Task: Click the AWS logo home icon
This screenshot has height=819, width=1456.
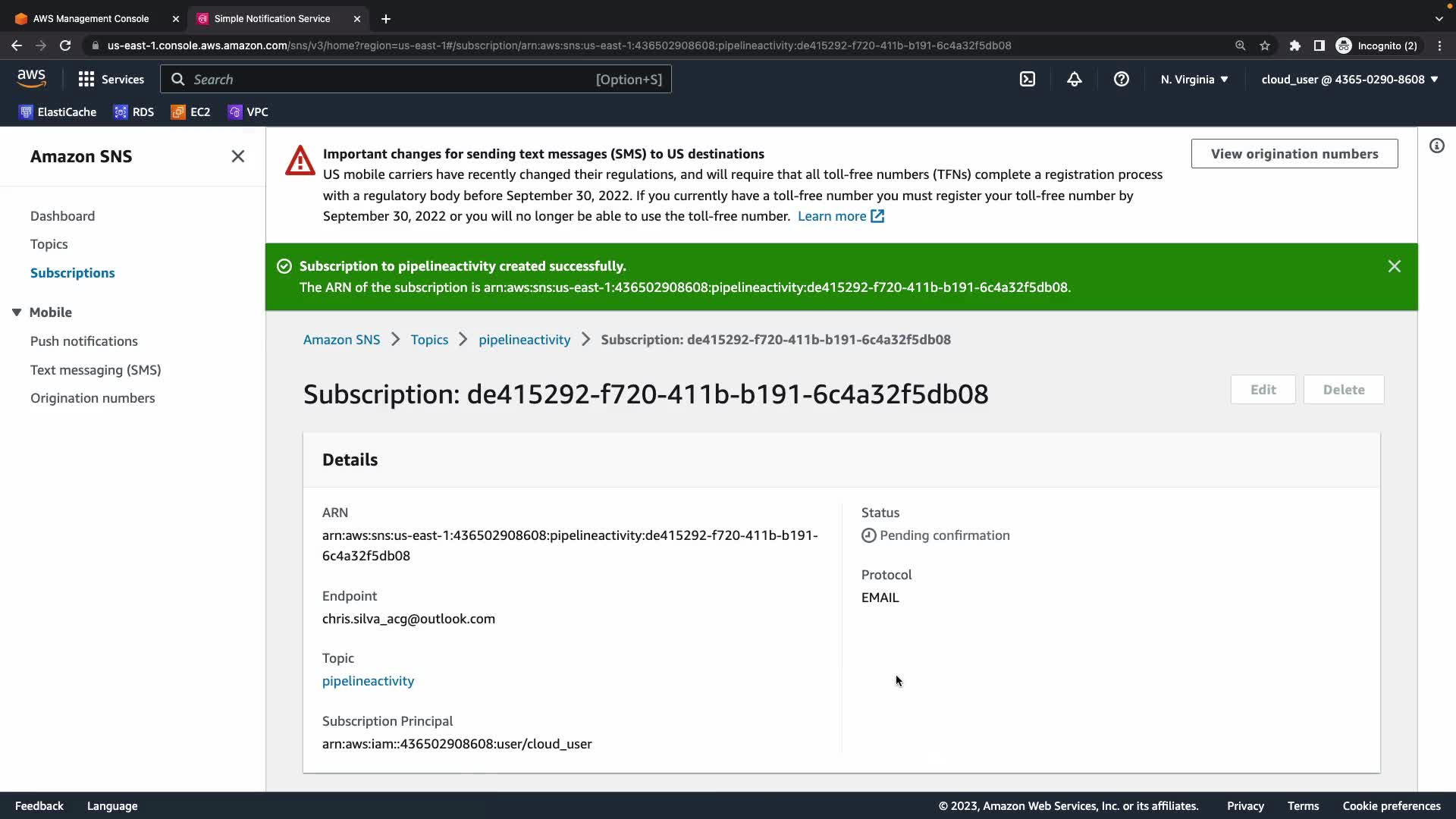Action: [31, 78]
